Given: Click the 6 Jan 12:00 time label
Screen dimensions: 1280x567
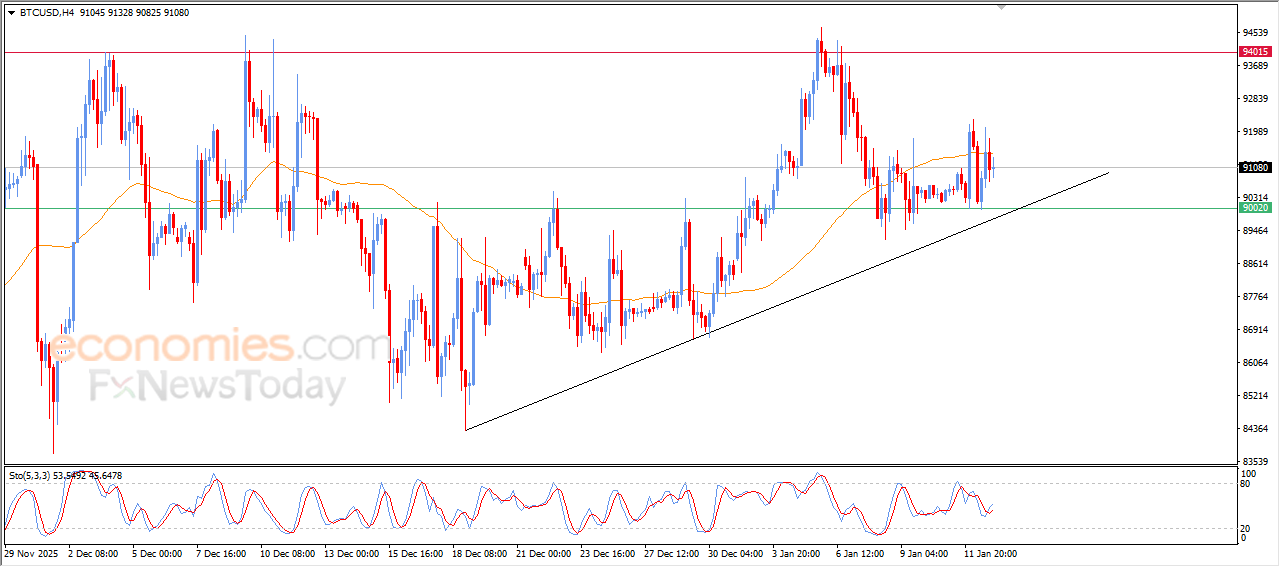Looking at the screenshot, I should pos(861,553).
